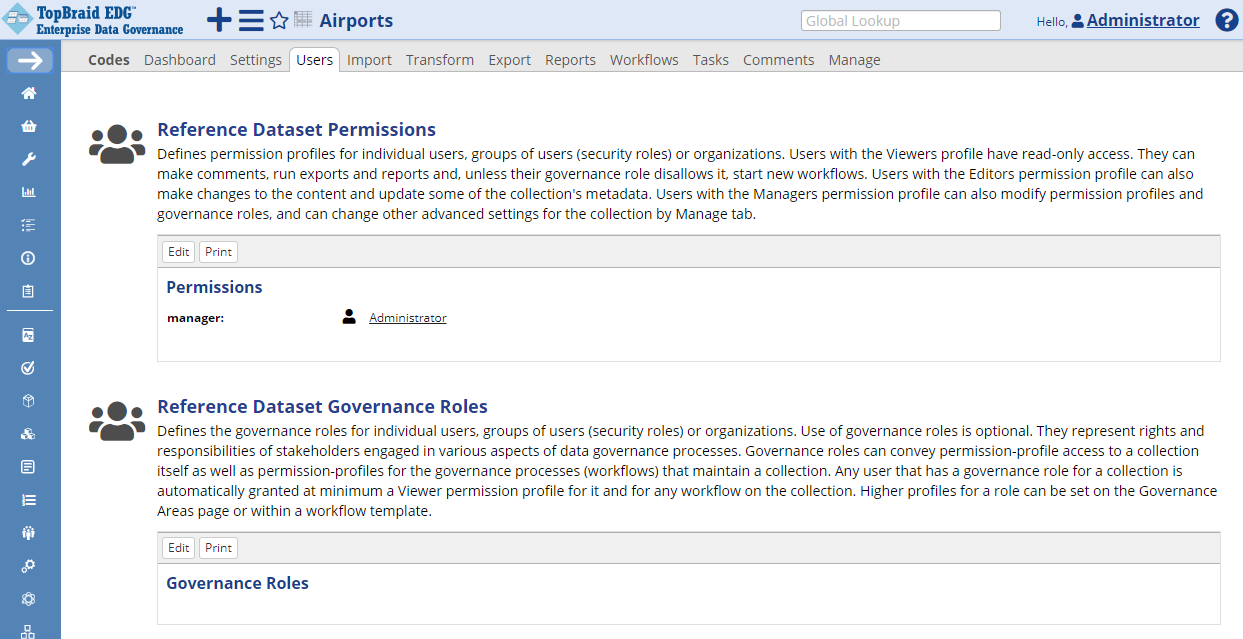Switch to the Workflows tab
The image size is (1243, 639).
pos(644,59)
